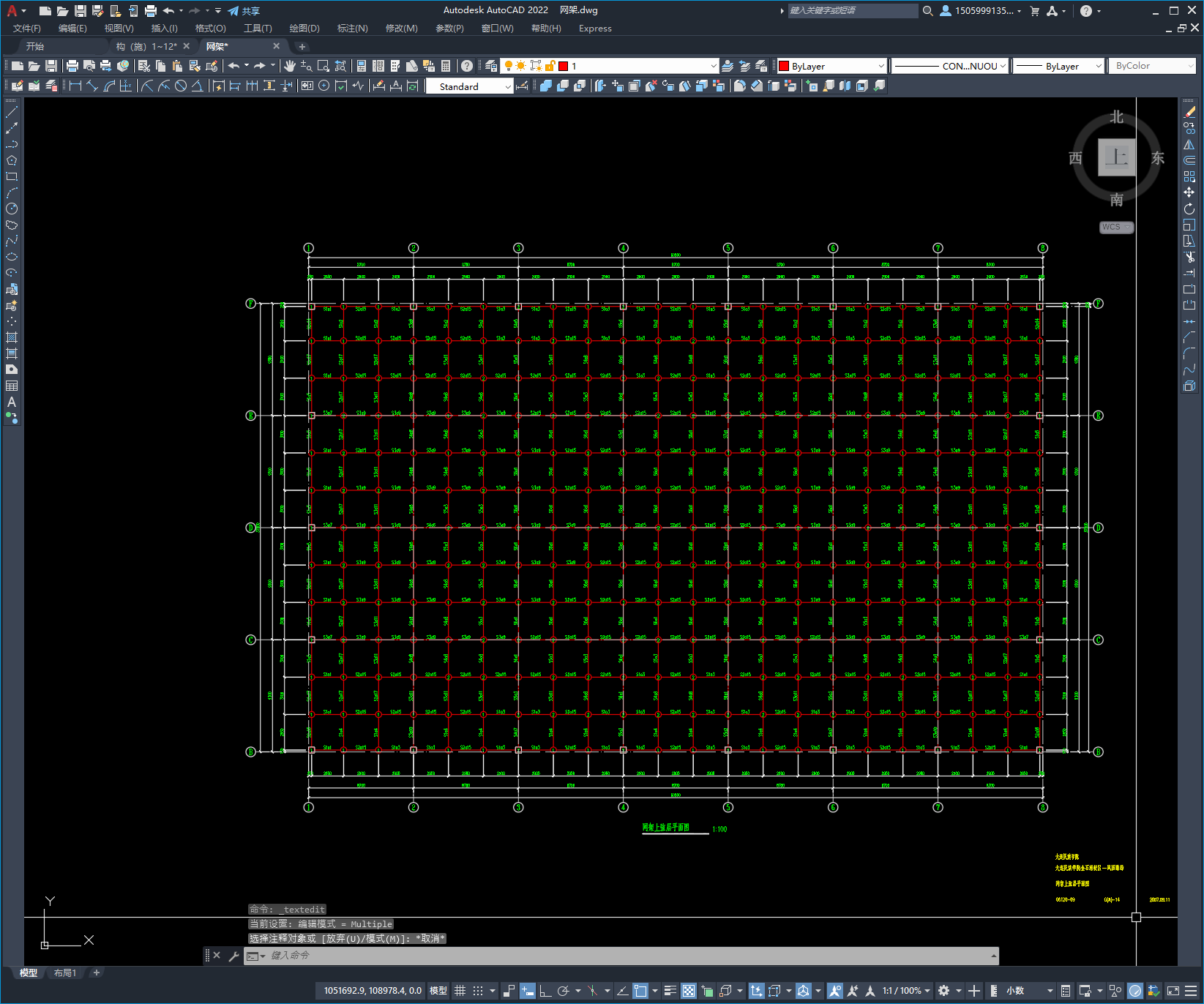Switch to the 开始 start tab

(x=35, y=46)
